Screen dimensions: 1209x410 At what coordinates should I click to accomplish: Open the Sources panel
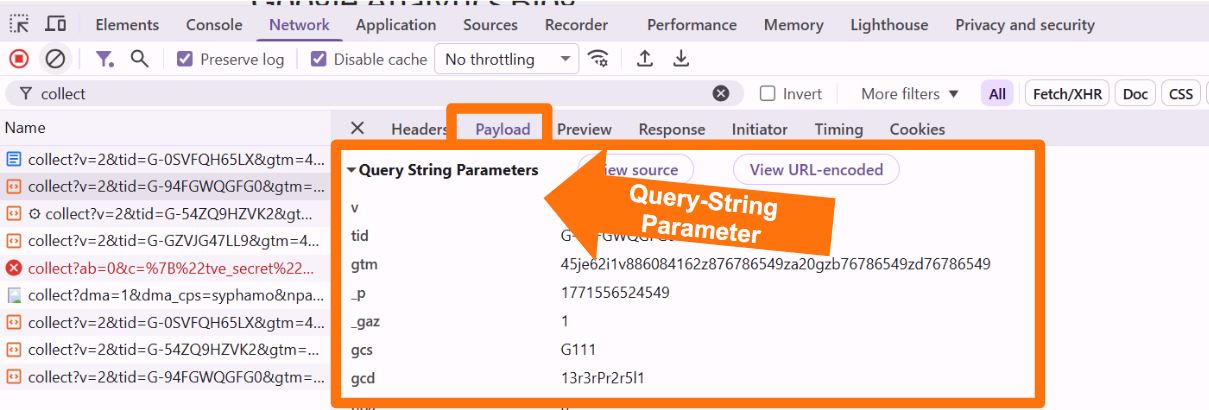click(490, 24)
